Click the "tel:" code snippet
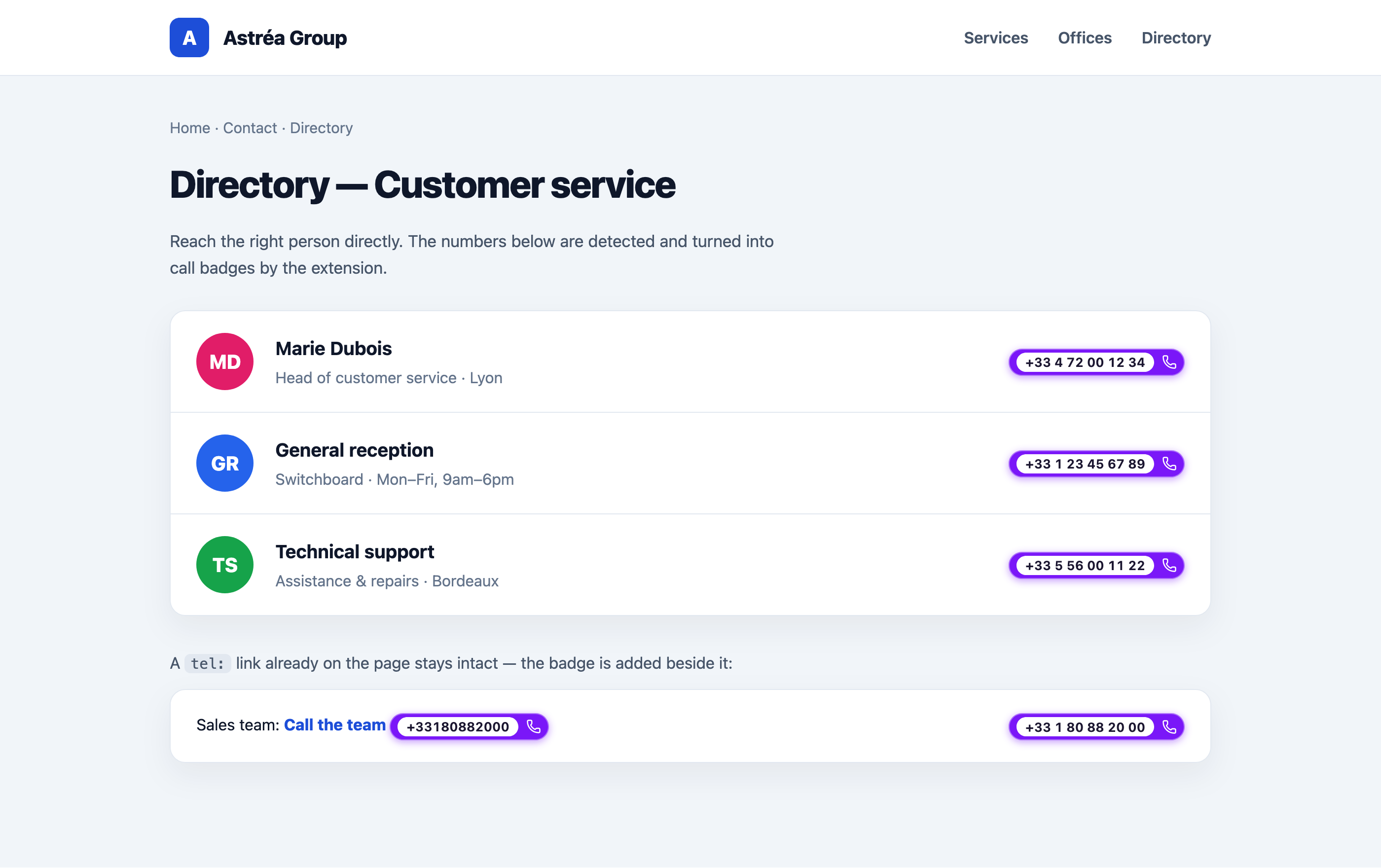The width and height of the screenshot is (1381, 868). click(x=208, y=663)
